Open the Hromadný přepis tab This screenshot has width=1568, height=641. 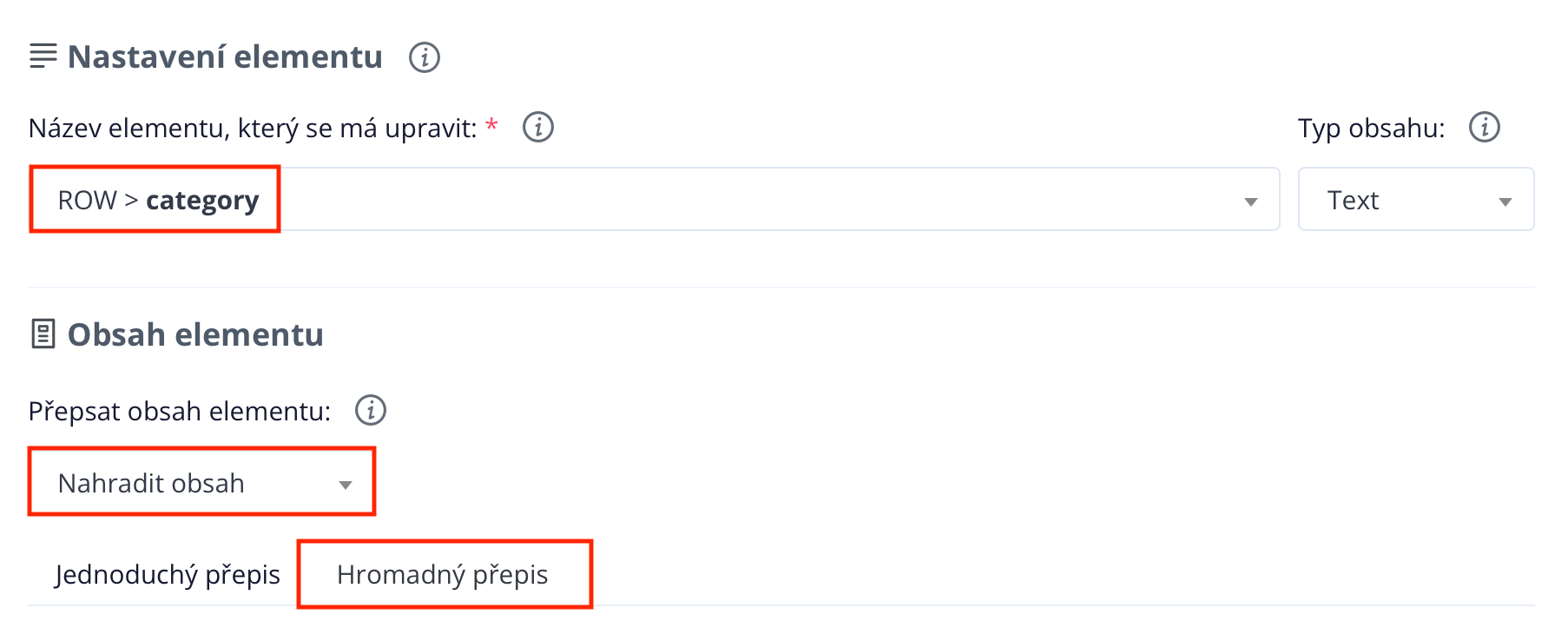point(443,575)
